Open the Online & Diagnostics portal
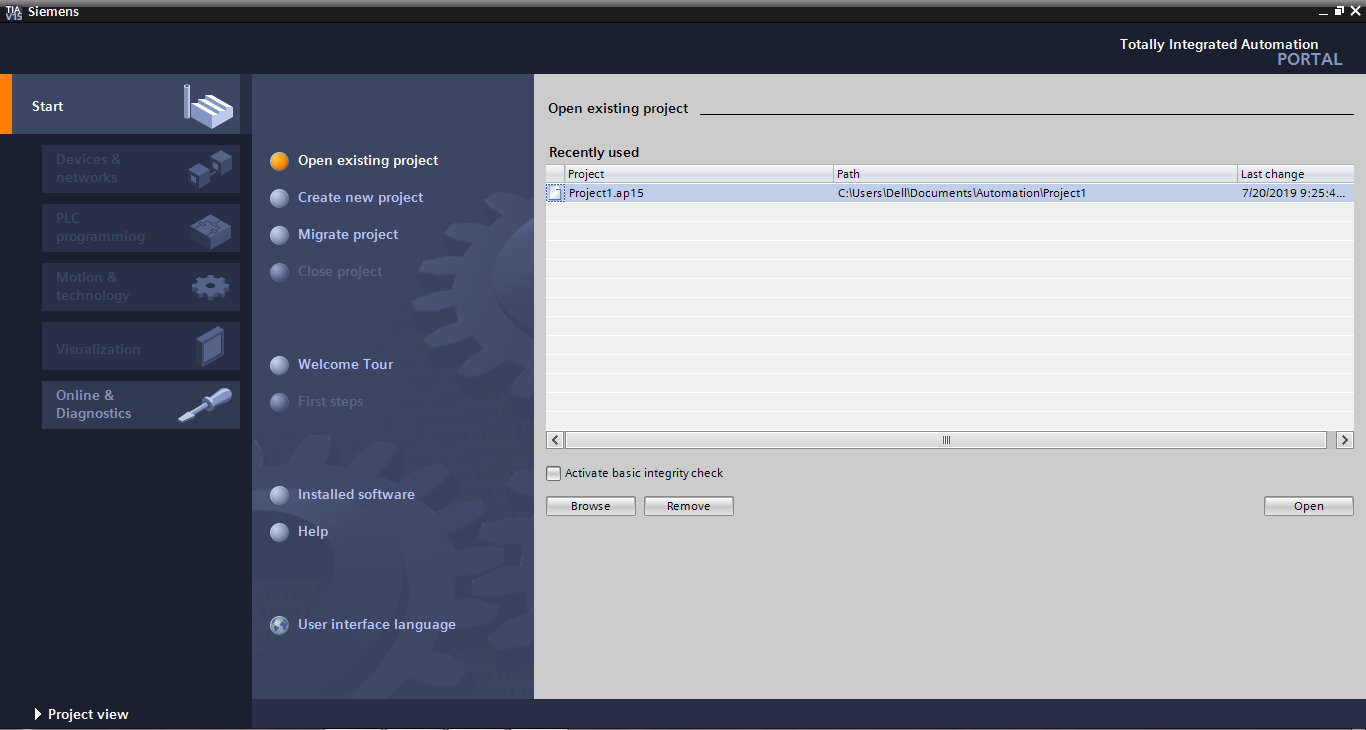This screenshot has width=1366, height=730. pos(141,405)
